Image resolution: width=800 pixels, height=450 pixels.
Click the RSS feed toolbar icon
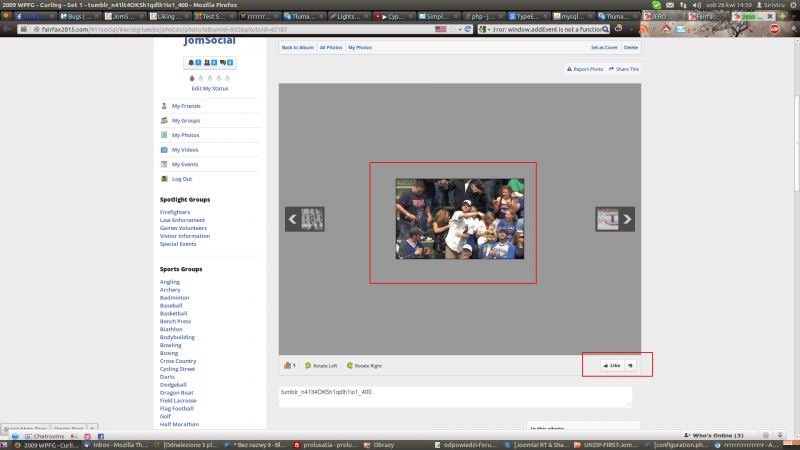point(643,30)
